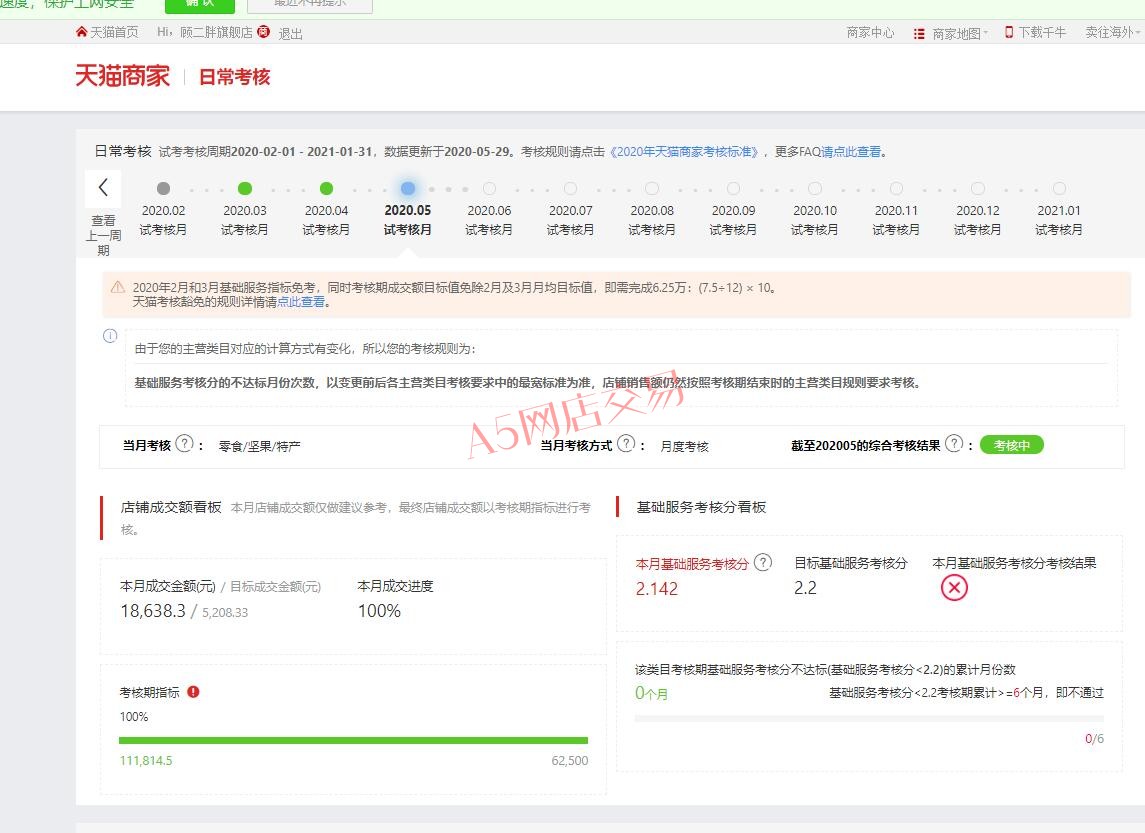Viewport: 1145px width, 833px height.
Task: Select the 2020.03 试考核月 marker
Action: point(245,188)
